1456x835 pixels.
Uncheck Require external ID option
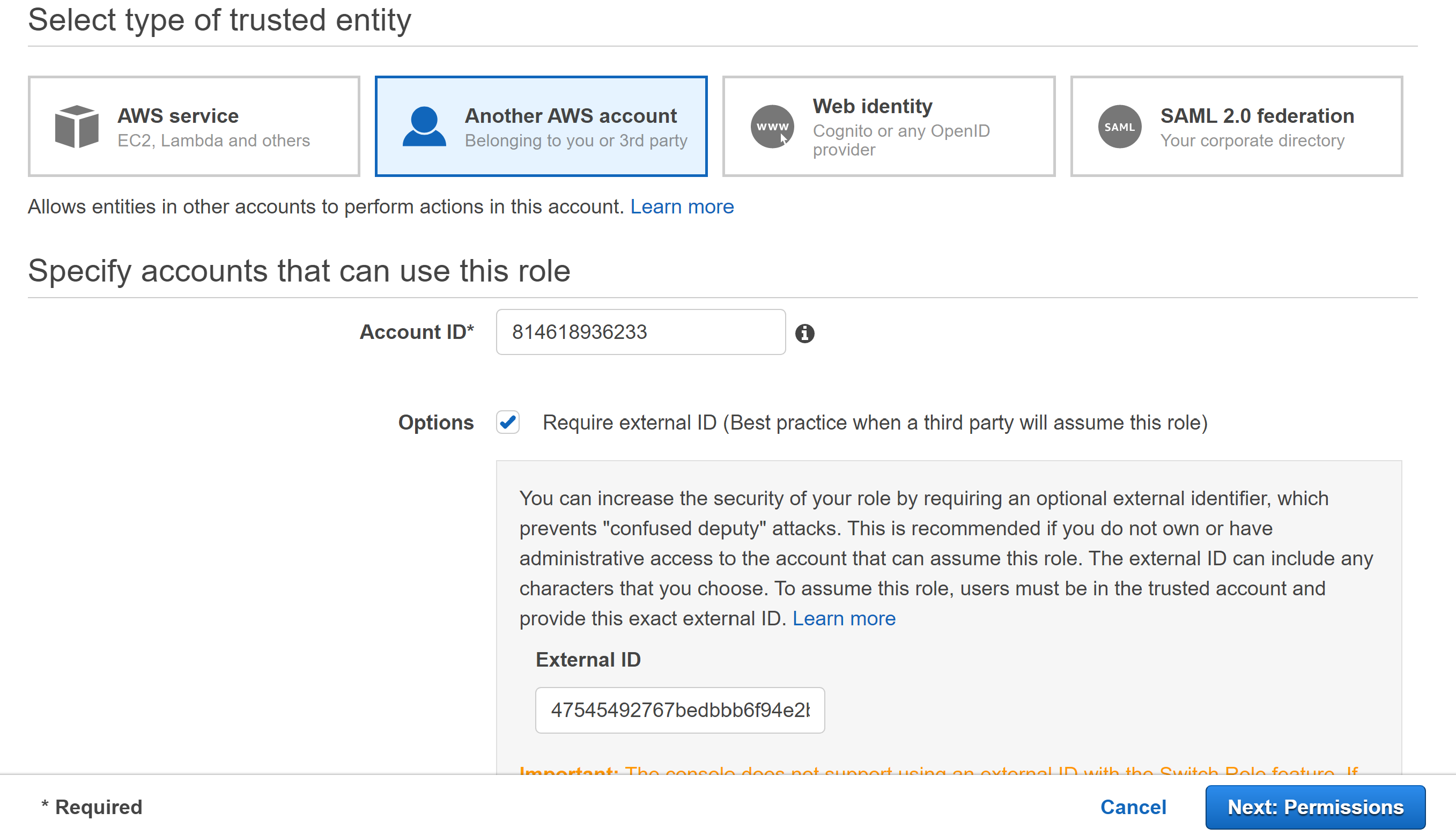507,422
